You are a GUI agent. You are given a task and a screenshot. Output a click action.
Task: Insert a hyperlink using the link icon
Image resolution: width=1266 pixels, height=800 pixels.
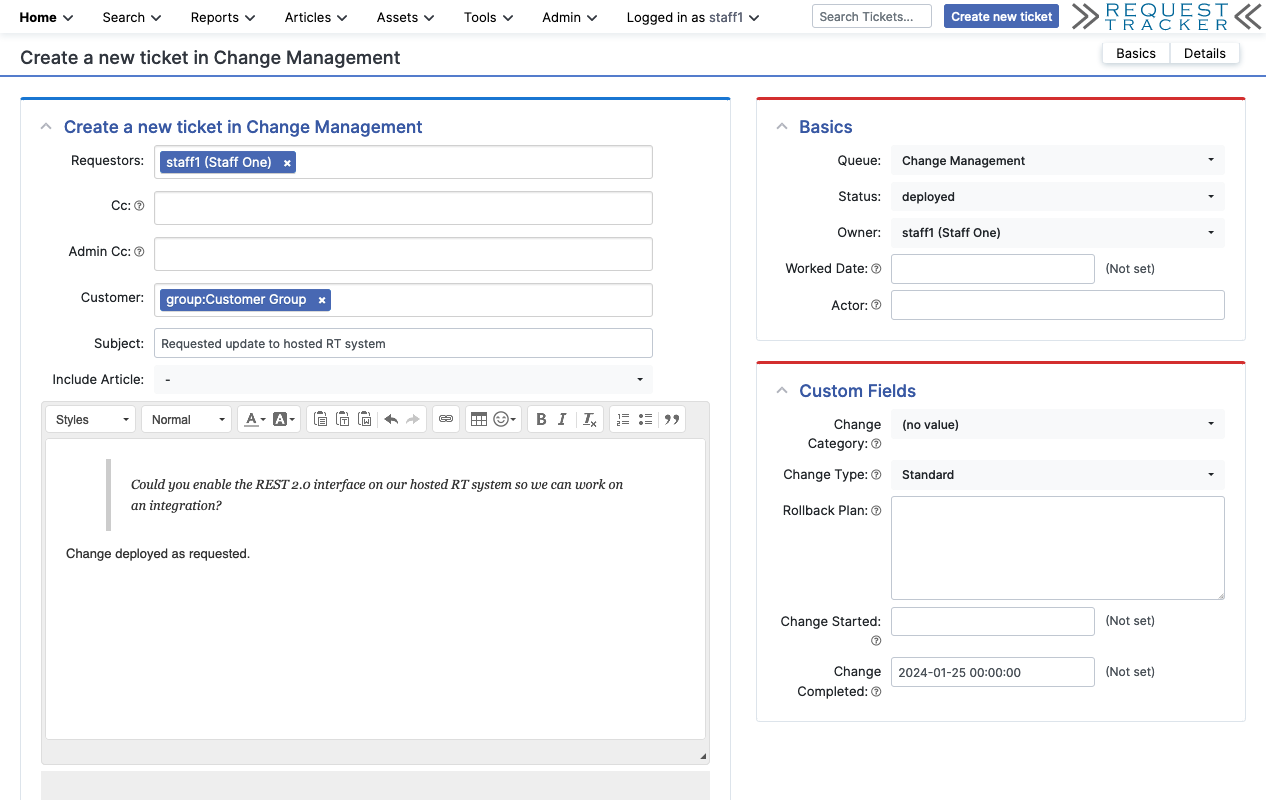pyautogui.click(x=445, y=419)
